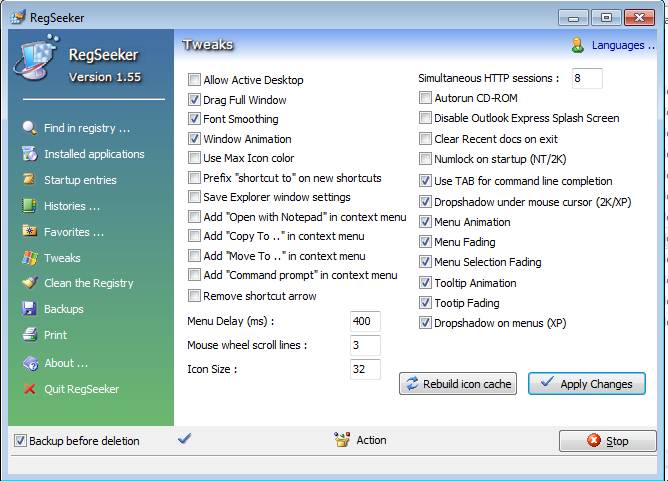This screenshot has width=668, height=481.
Task: Click the Menu Delay (ms) field
Action: [365, 321]
